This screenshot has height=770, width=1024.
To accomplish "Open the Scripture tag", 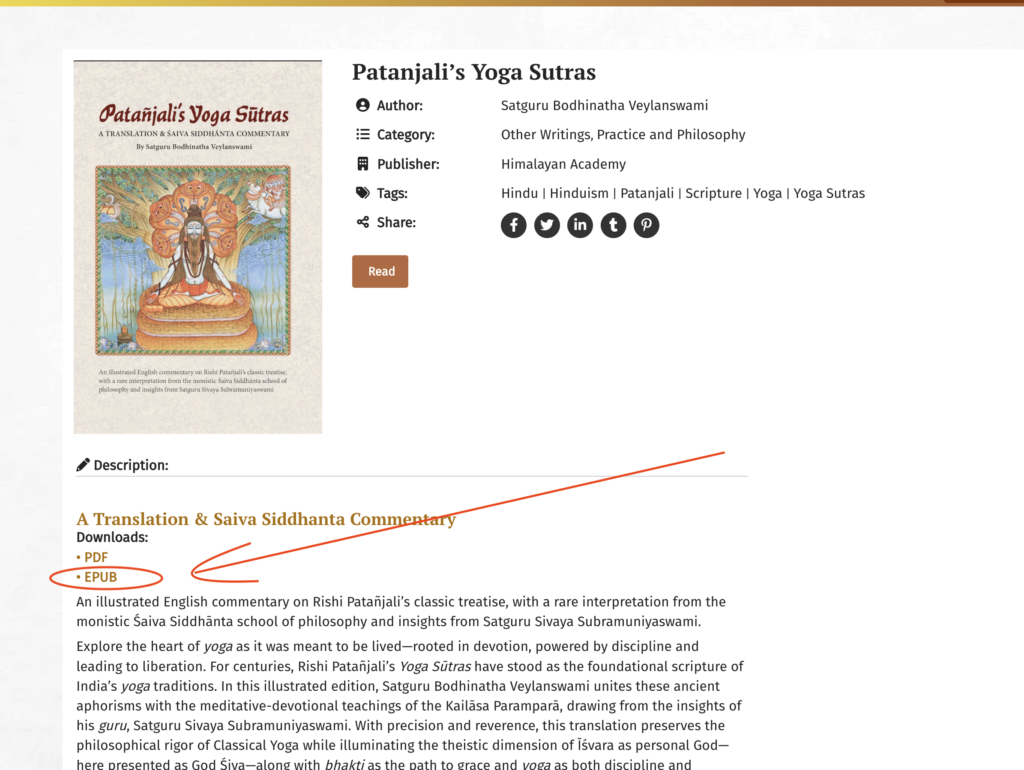I will pyautogui.click(x=713, y=193).
